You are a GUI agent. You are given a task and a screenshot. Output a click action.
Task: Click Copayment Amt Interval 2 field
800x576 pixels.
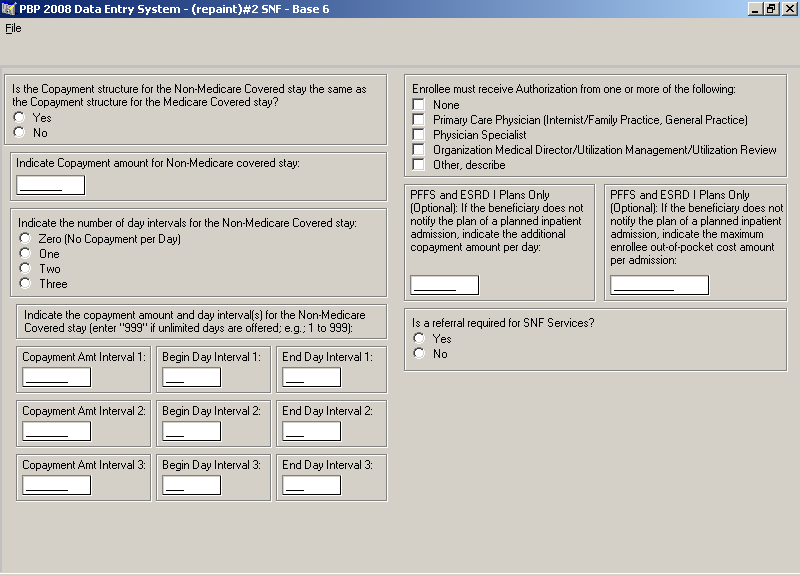coord(57,431)
